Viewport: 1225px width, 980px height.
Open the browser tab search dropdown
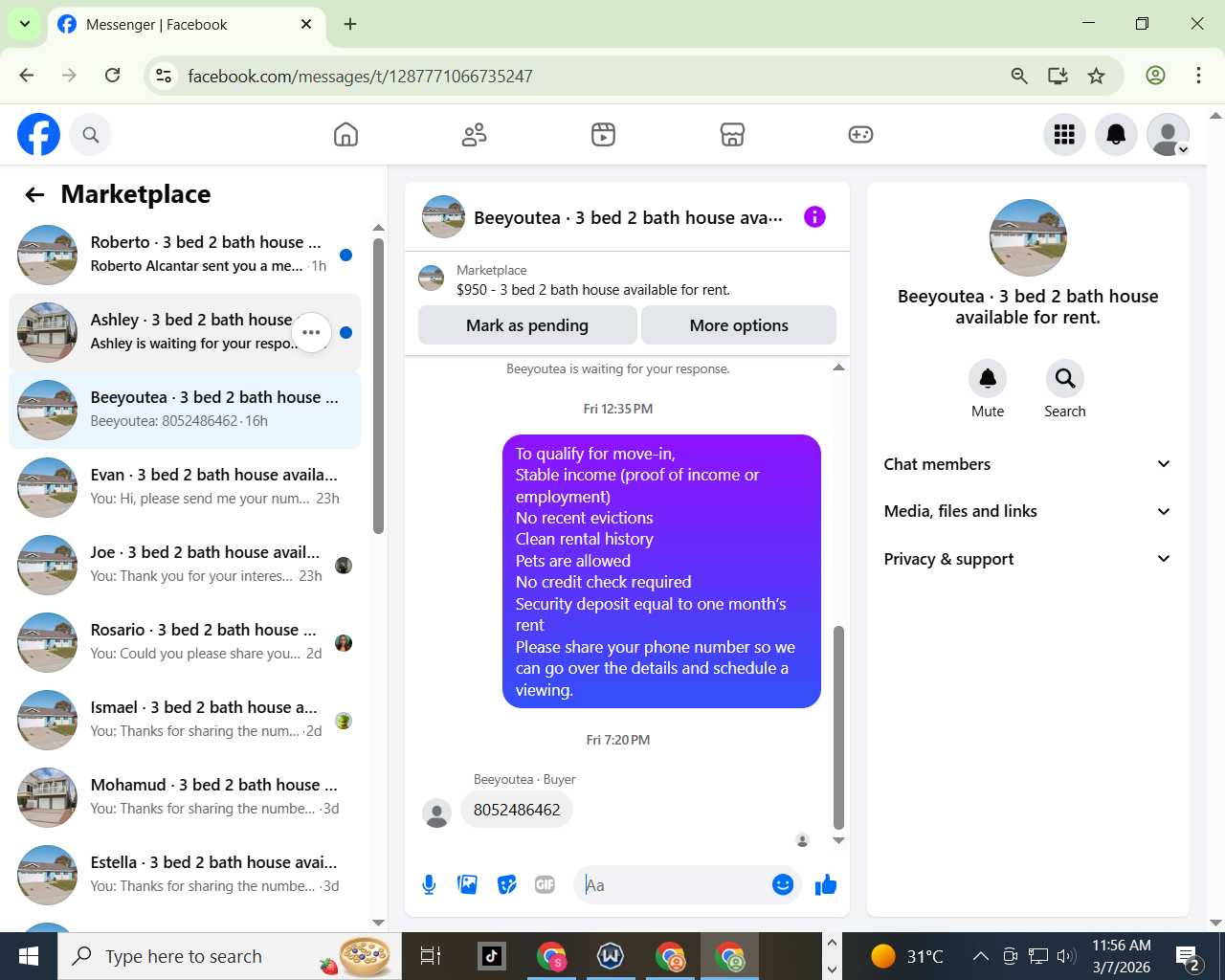click(x=25, y=24)
